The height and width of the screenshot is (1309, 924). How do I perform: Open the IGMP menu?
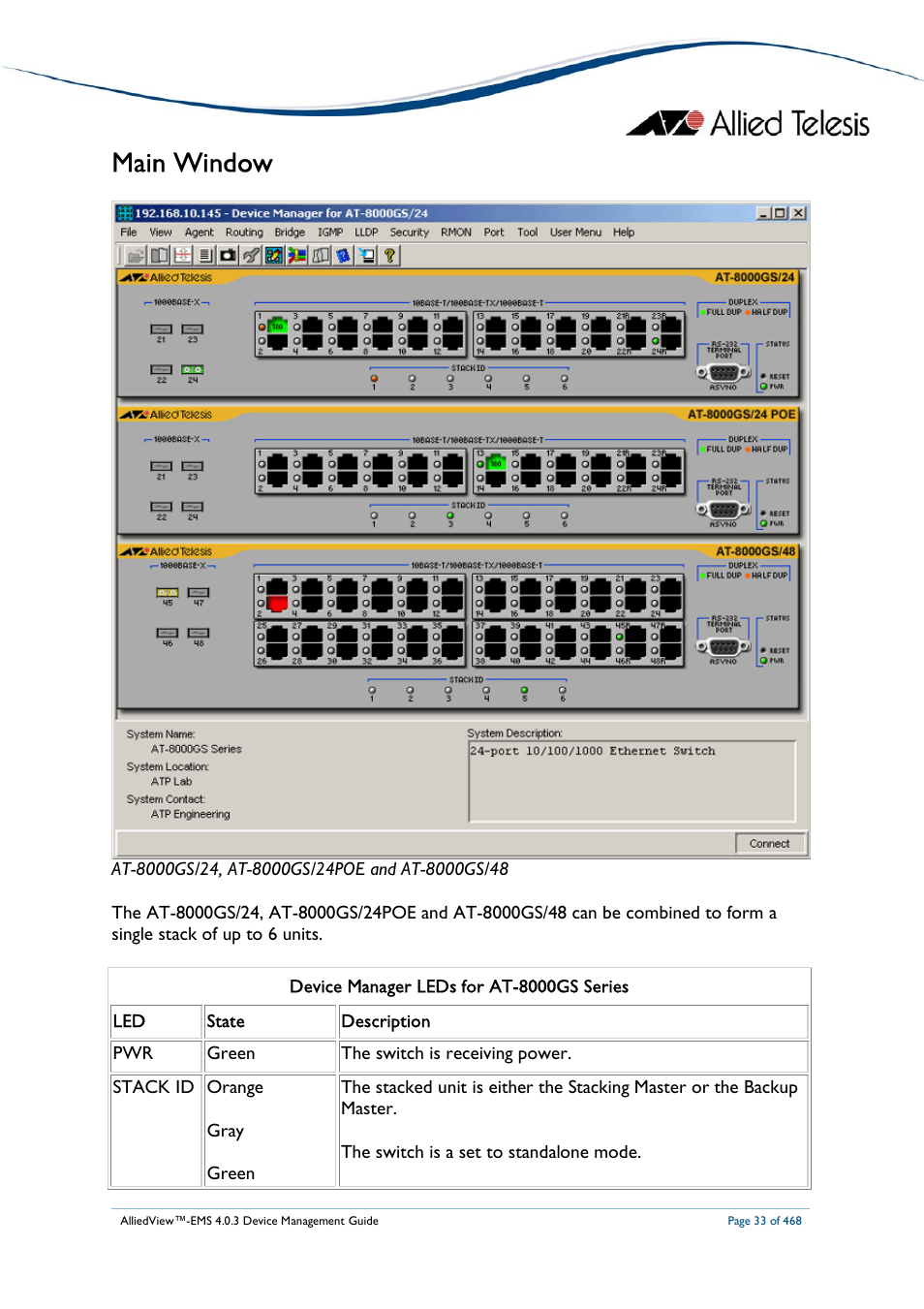[330, 233]
